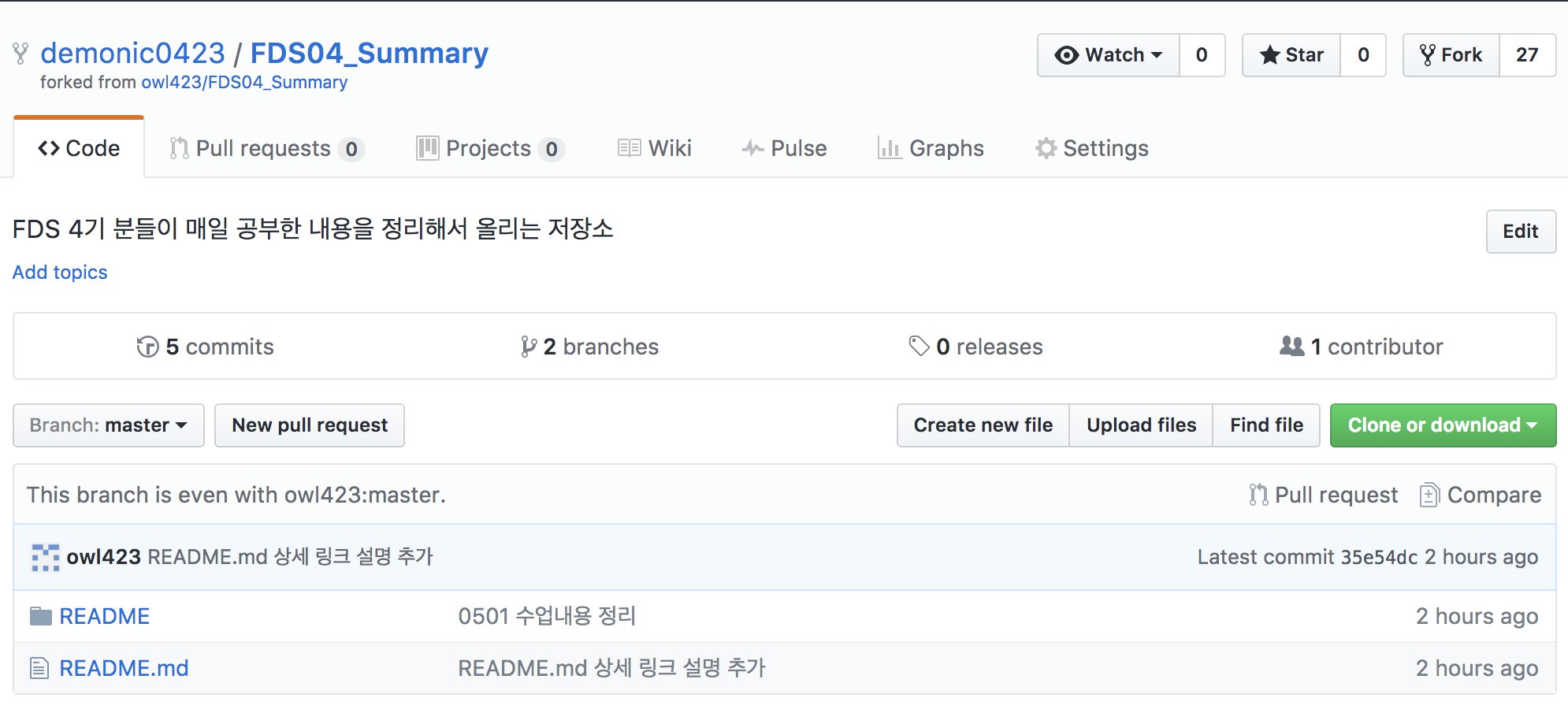Screen dimensions: 1568x709
Task: Click Create new file button
Action: (x=983, y=425)
